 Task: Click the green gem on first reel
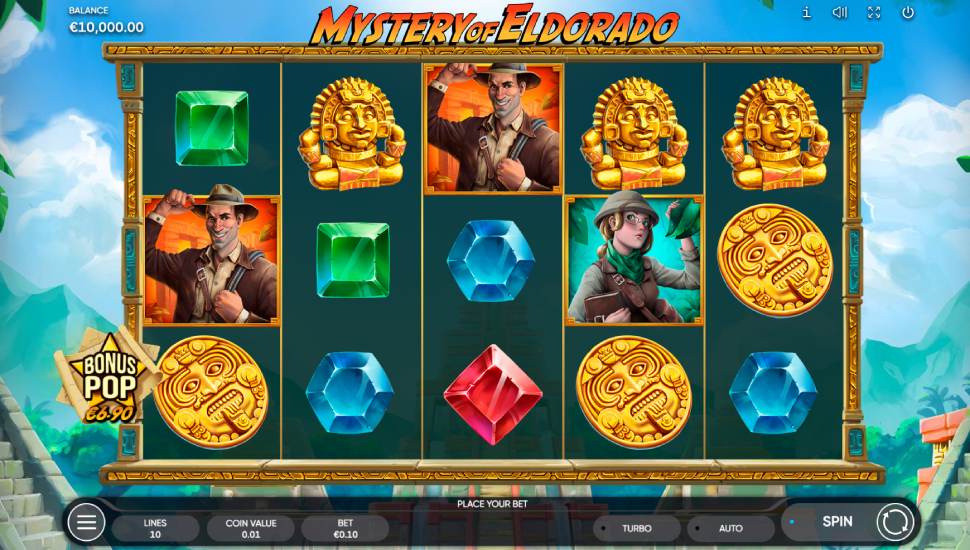(212, 128)
